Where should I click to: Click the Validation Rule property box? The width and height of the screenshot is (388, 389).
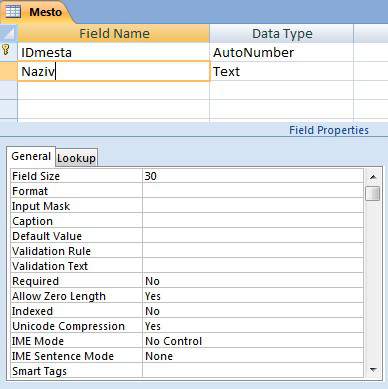[x=253, y=251]
